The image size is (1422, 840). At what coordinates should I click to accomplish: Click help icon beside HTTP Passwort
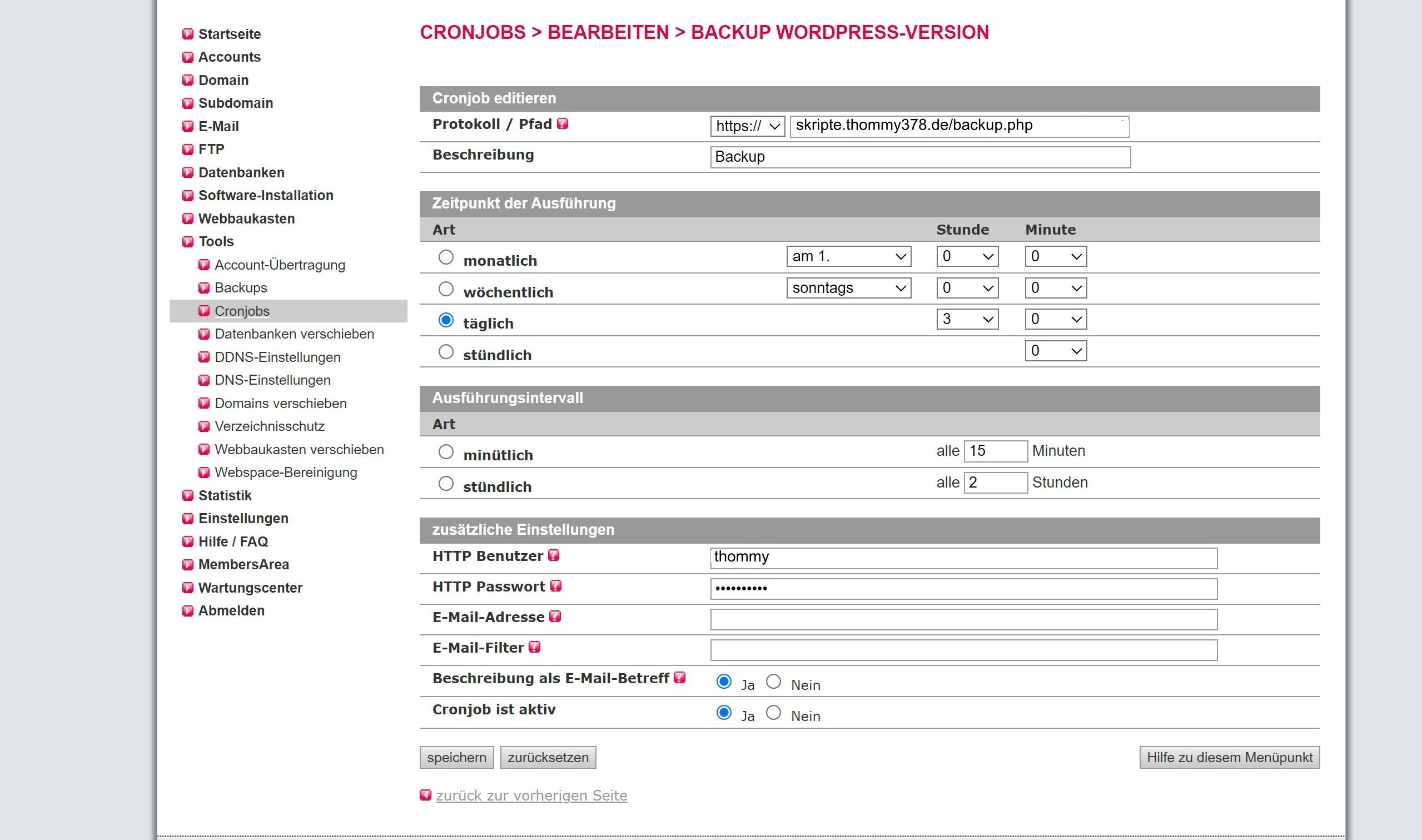pyautogui.click(x=556, y=586)
